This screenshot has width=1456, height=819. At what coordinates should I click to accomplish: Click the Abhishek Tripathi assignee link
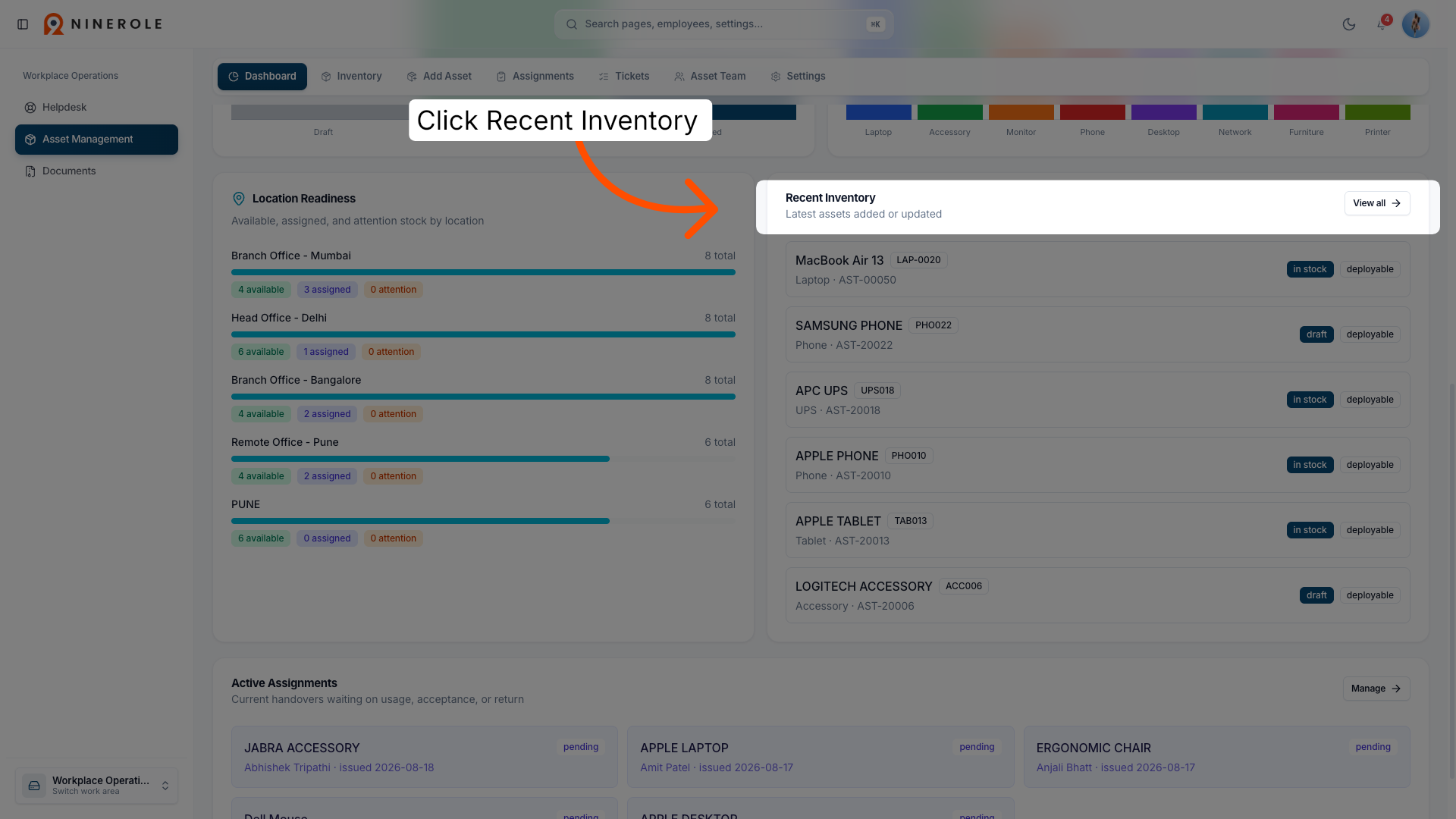pos(287,767)
